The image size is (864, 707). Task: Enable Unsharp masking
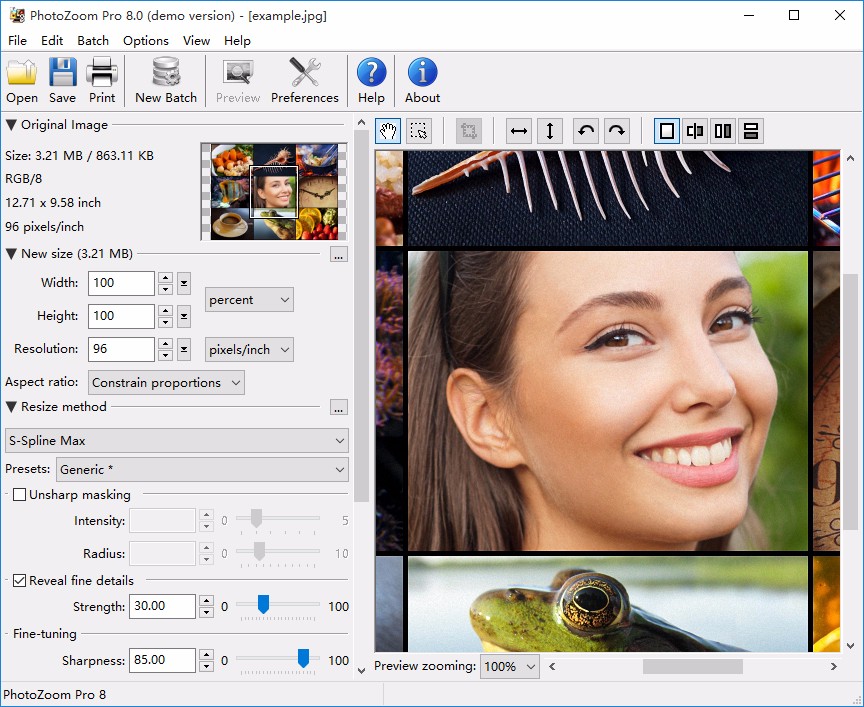[17, 494]
